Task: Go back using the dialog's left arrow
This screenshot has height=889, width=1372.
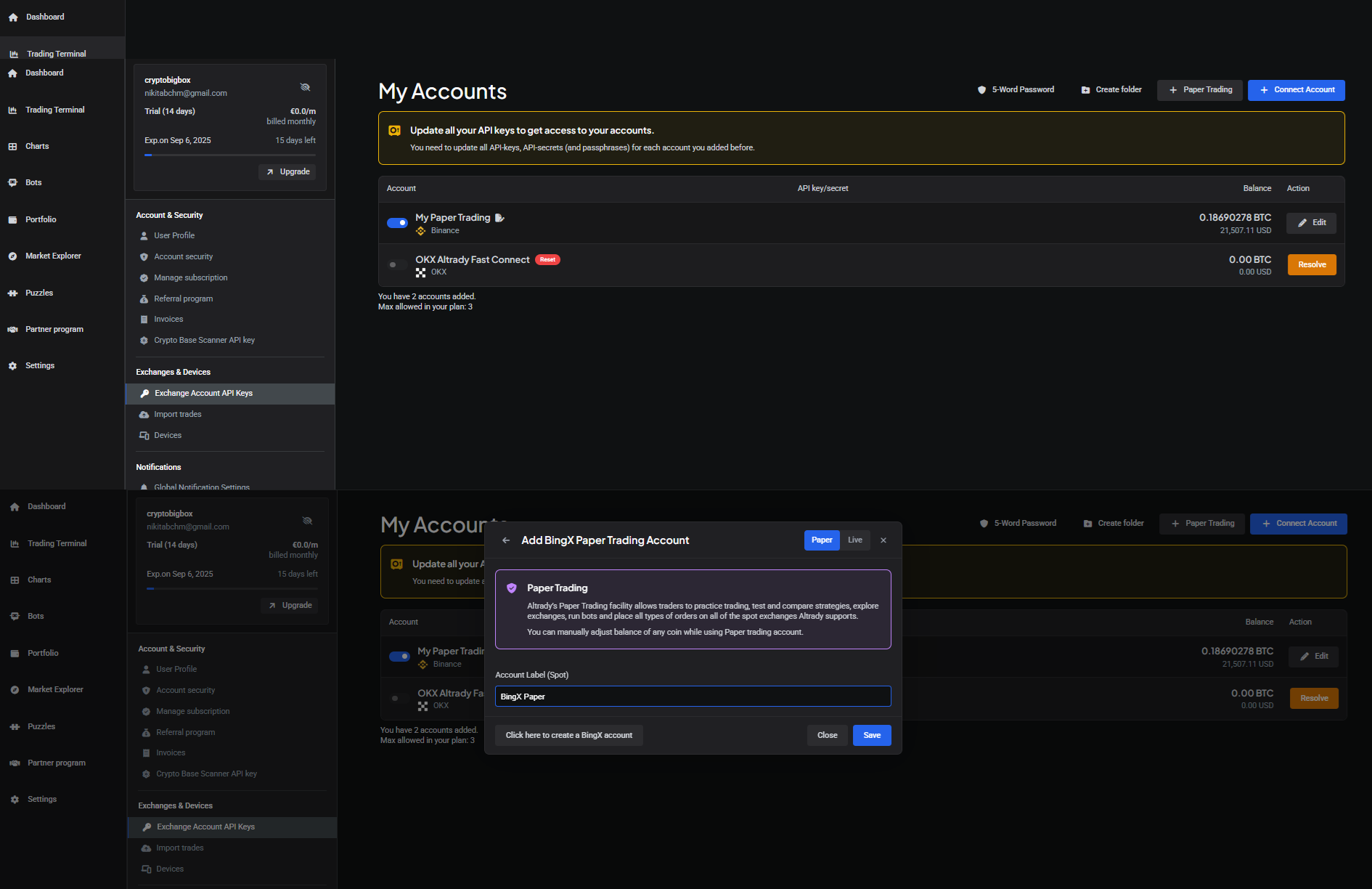Action: [x=506, y=540]
